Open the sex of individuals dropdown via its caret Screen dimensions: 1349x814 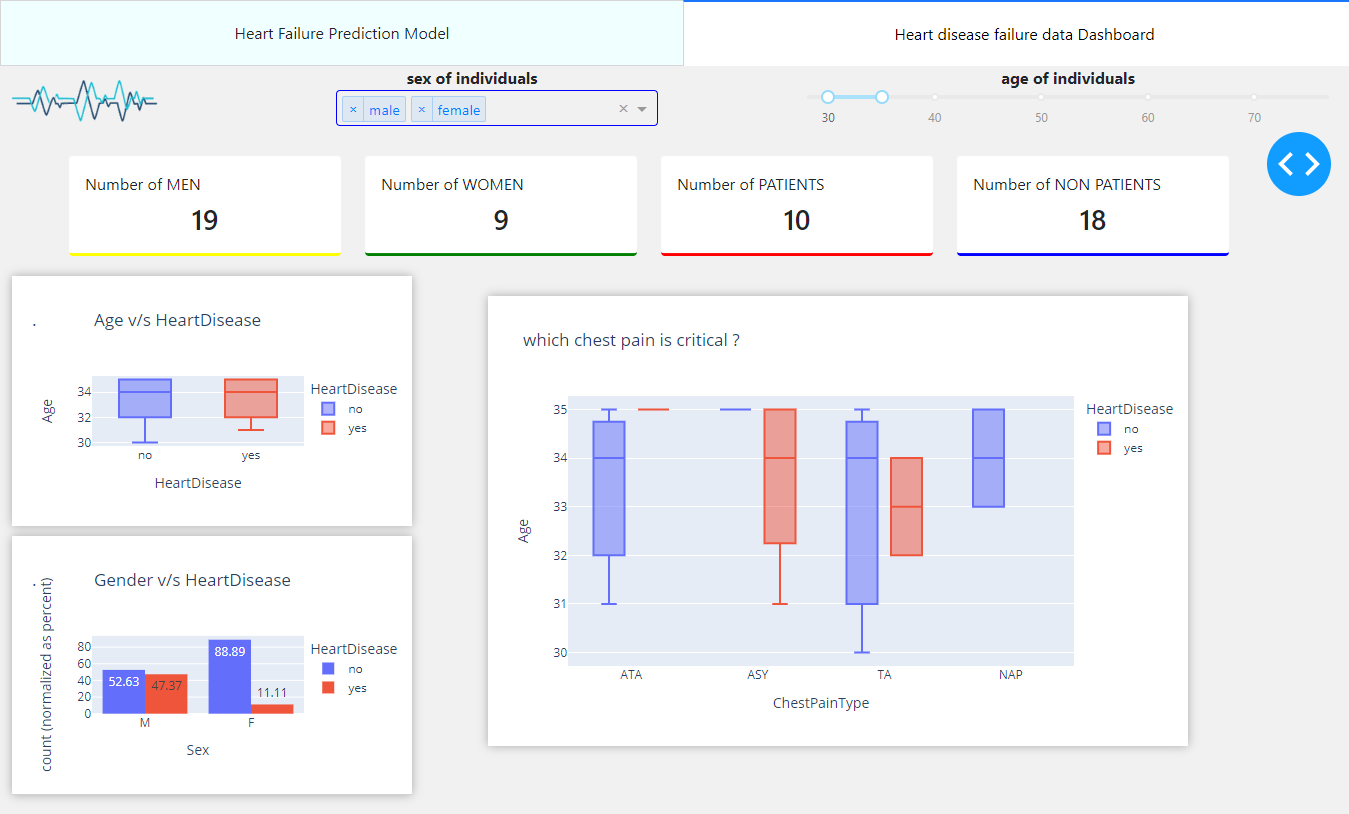(x=641, y=108)
